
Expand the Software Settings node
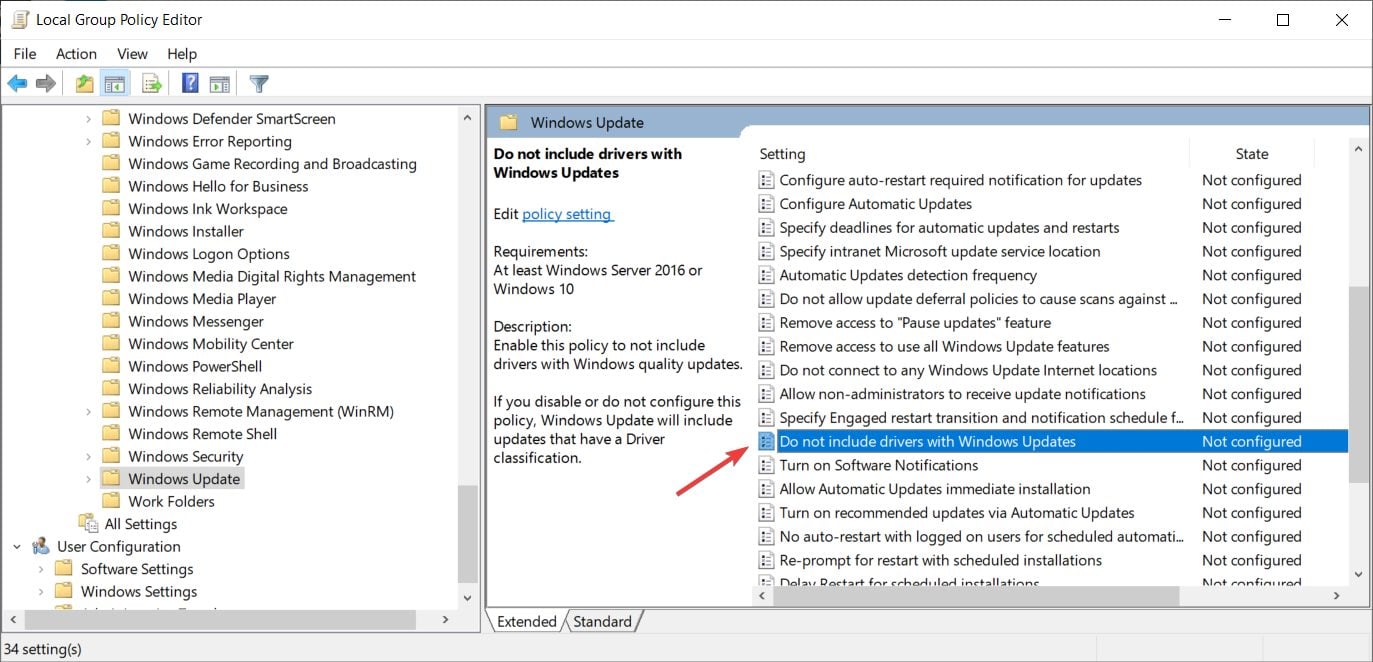[x=41, y=569]
